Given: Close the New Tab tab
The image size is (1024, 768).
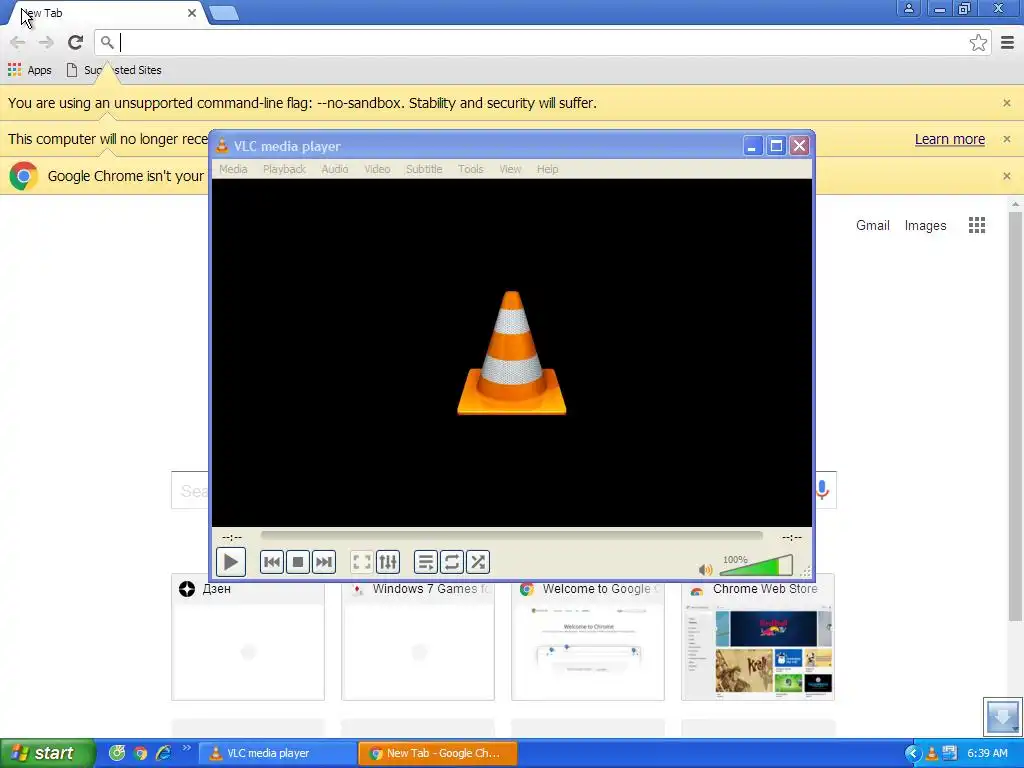Looking at the screenshot, I should point(191,13).
